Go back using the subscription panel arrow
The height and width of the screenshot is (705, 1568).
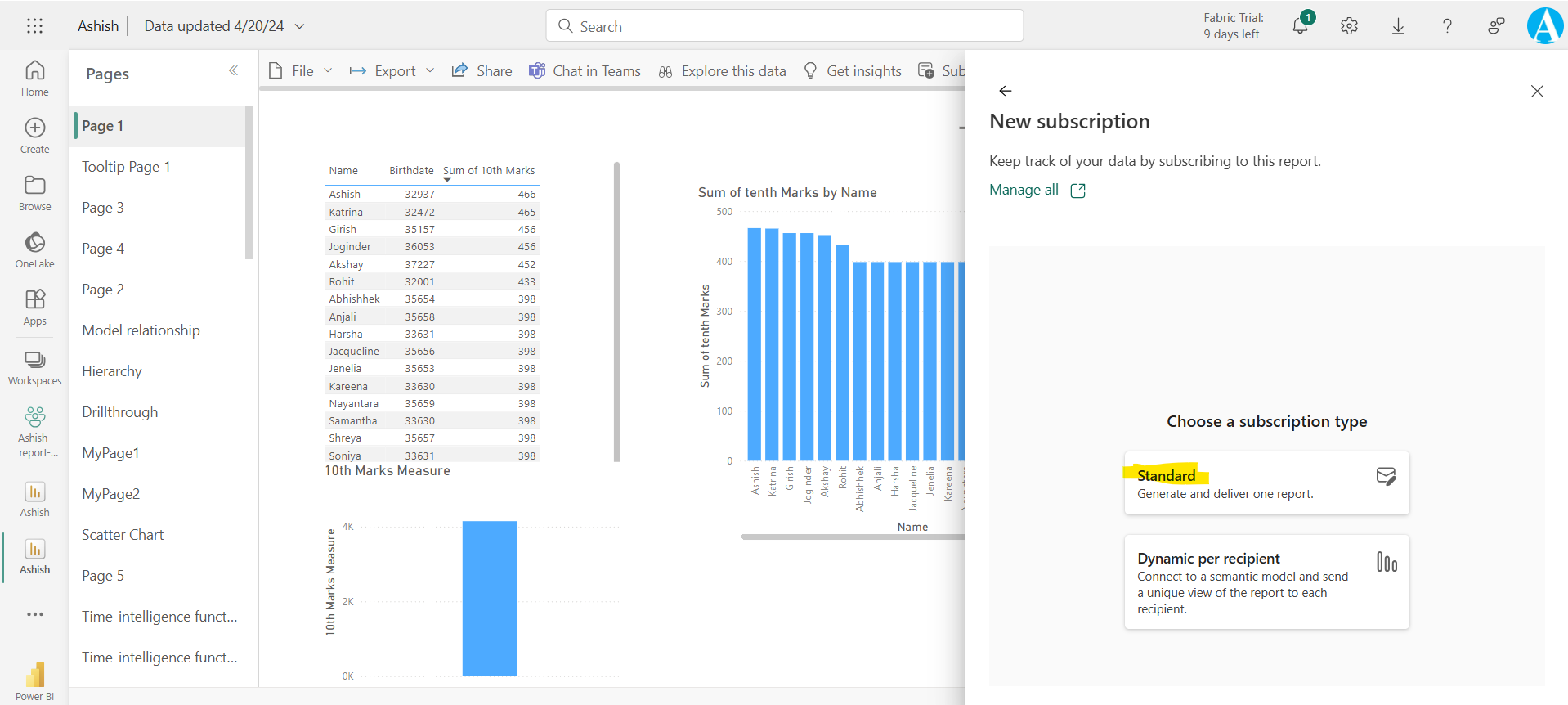point(1006,91)
